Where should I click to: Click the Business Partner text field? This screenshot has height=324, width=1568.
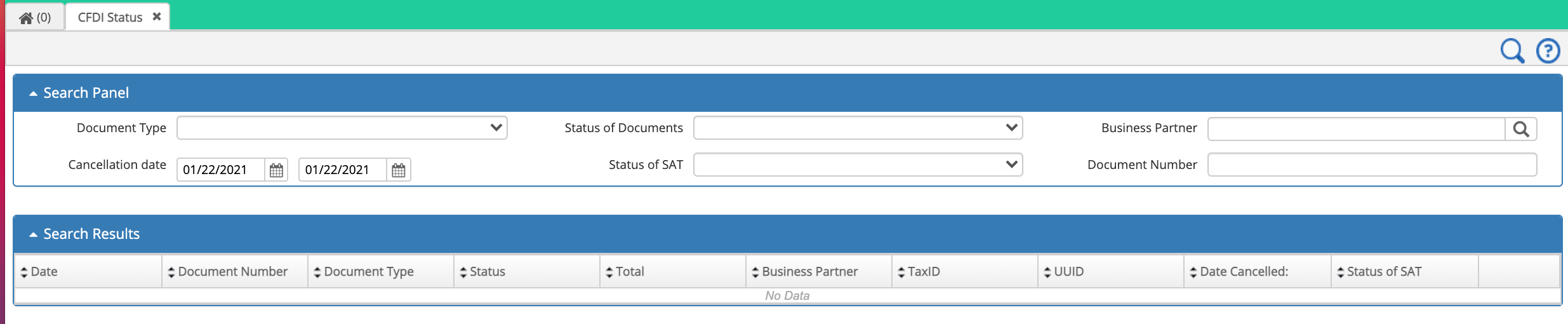pos(1357,129)
